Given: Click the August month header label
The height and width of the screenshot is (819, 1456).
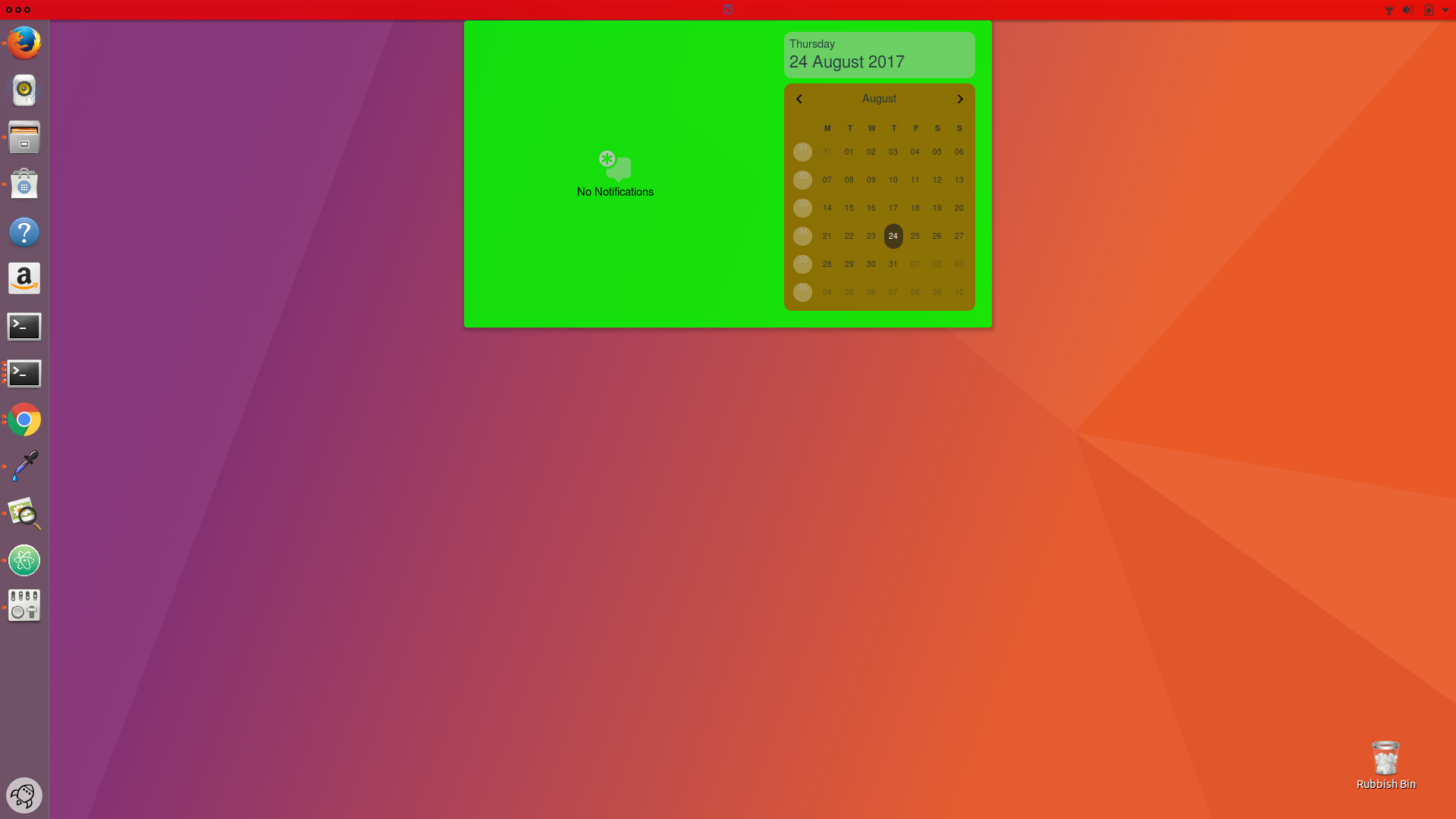Looking at the screenshot, I should point(879,98).
